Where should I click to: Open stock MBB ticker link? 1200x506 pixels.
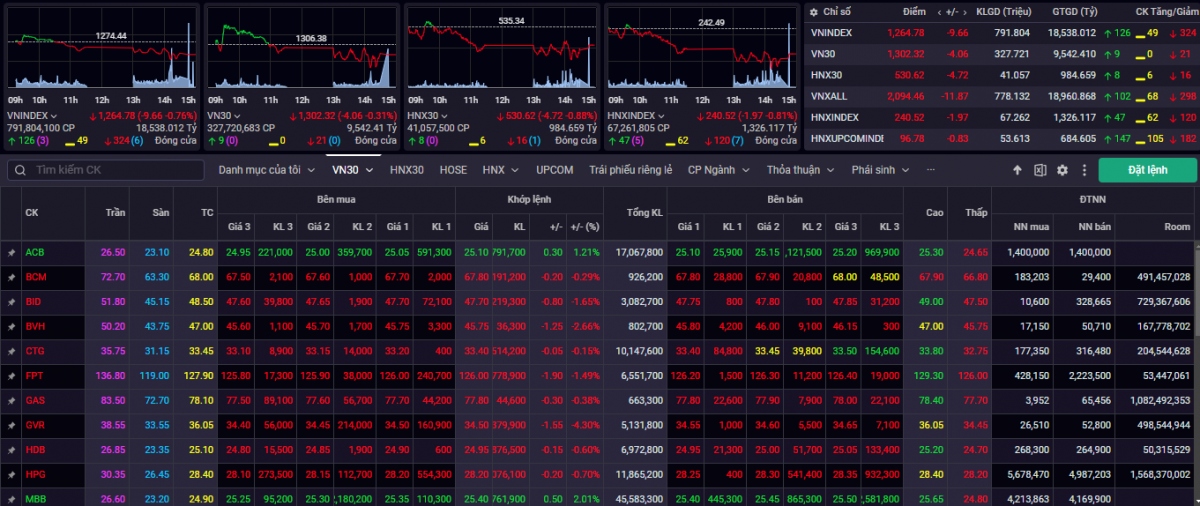click(x=35, y=498)
